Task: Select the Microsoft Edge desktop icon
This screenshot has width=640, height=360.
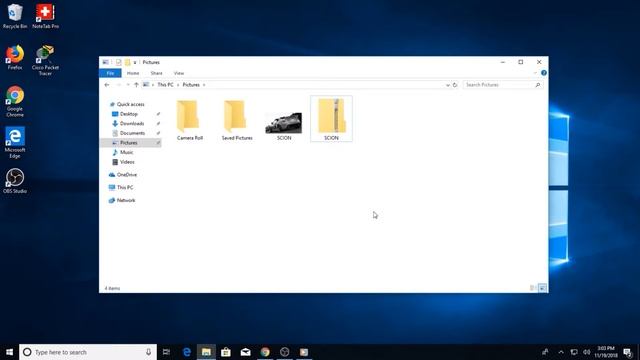Action: [x=15, y=142]
